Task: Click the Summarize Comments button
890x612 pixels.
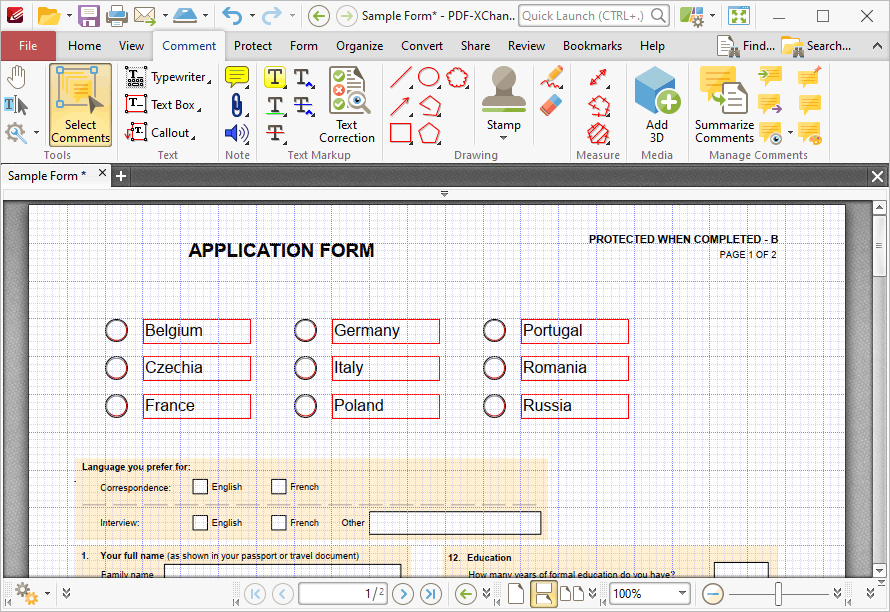Action: [x=724, y=106]
